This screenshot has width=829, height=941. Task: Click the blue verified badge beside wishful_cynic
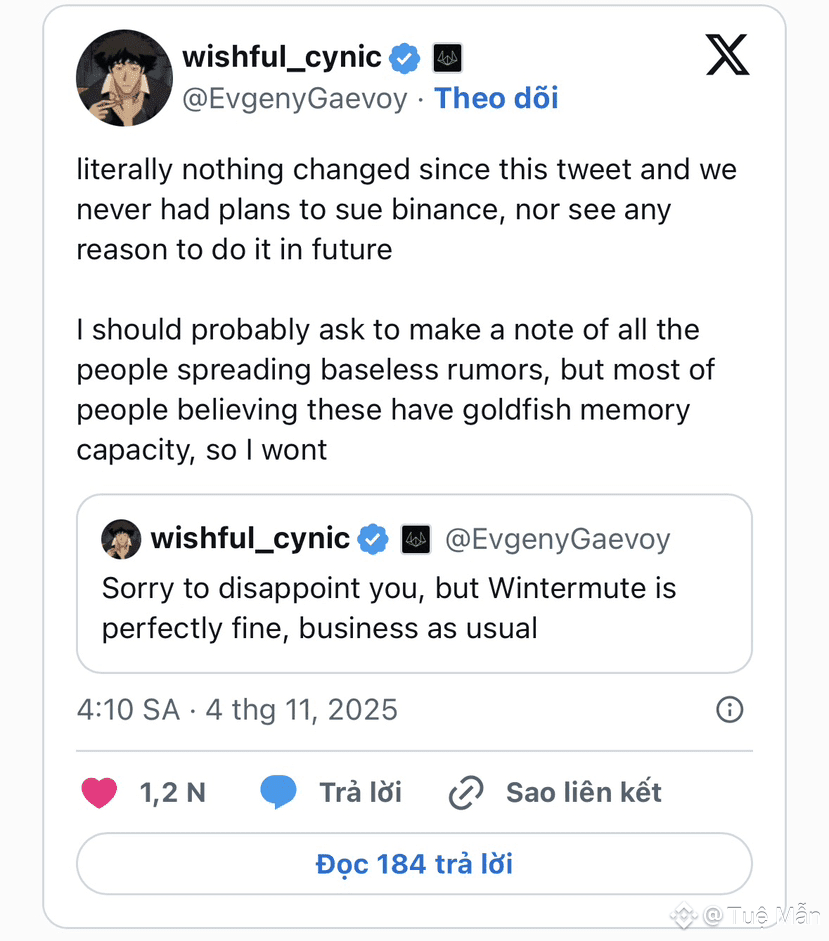[x=404, y=58]
